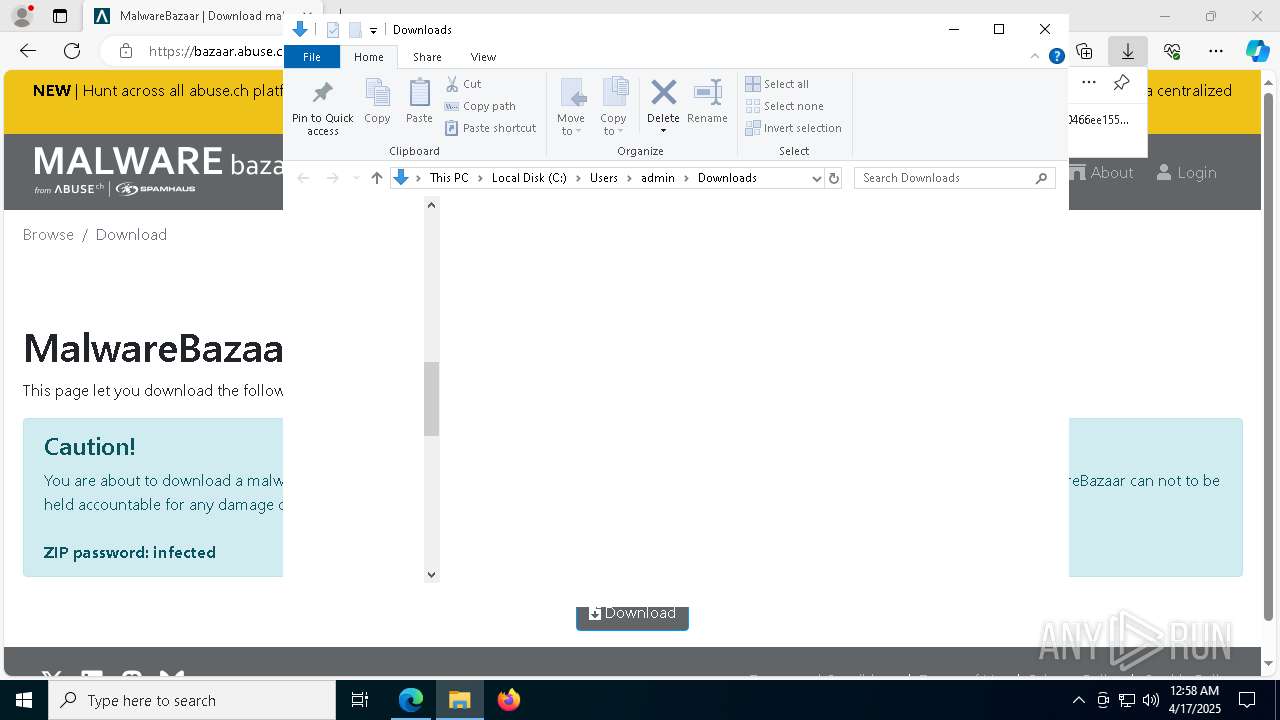This screenshot has width=1280, height=720.
Task: Pin the Edge downloads flyout
Action: [x=1122, y=83]
